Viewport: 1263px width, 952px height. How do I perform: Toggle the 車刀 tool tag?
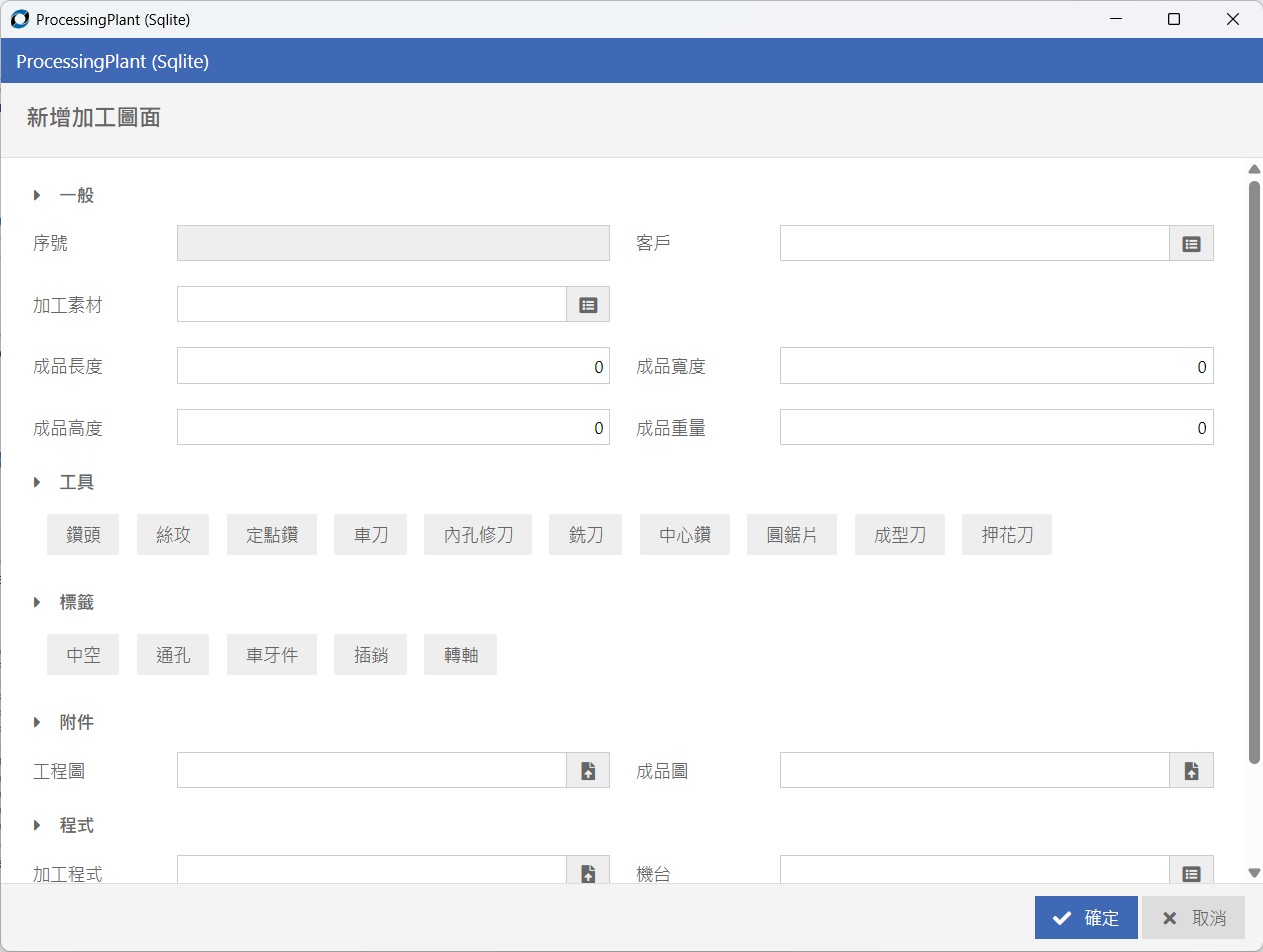tap(371, 535)
